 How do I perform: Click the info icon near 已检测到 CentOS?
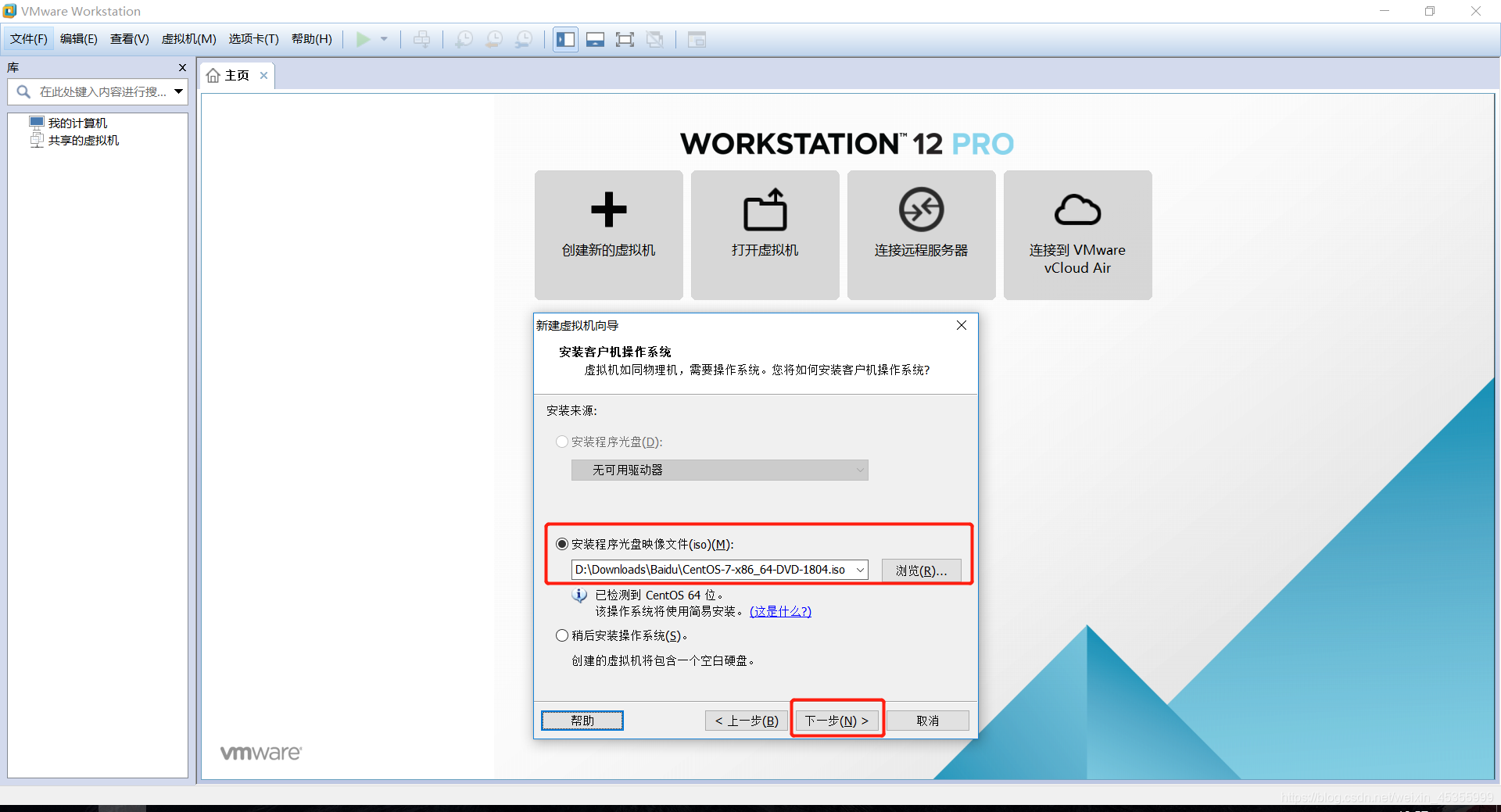[x=579, y=596]
